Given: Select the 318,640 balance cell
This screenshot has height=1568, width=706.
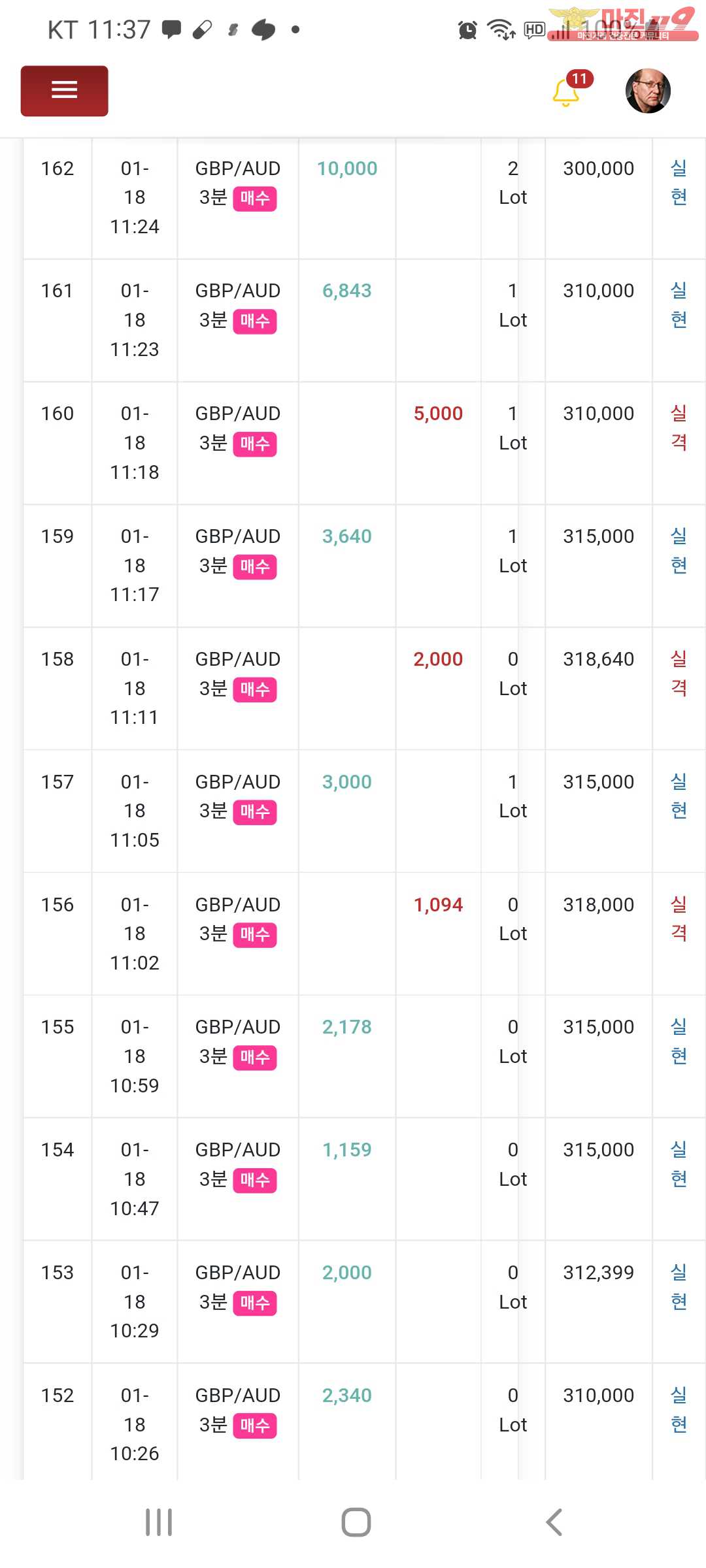Looking at the screenshot, I should [x=598, y=659].
